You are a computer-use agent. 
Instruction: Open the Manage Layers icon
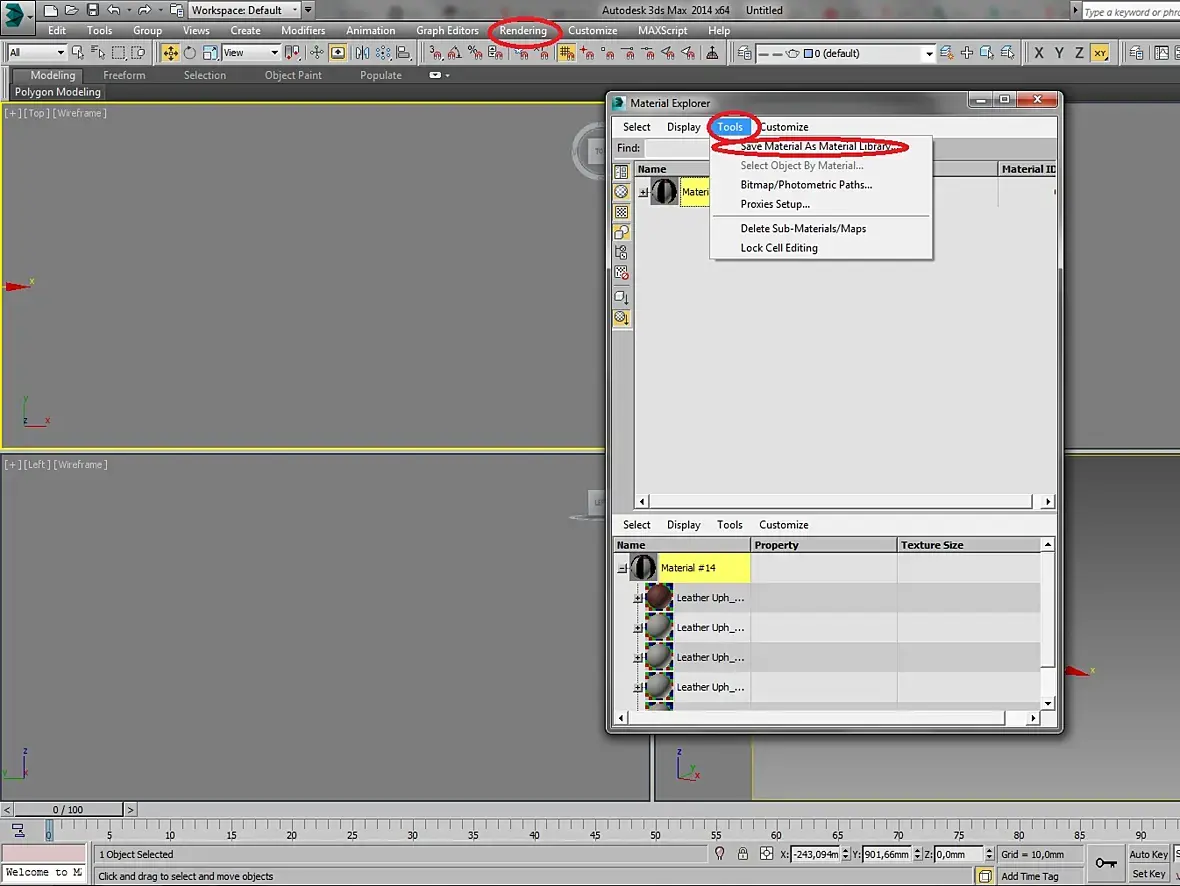744,53
